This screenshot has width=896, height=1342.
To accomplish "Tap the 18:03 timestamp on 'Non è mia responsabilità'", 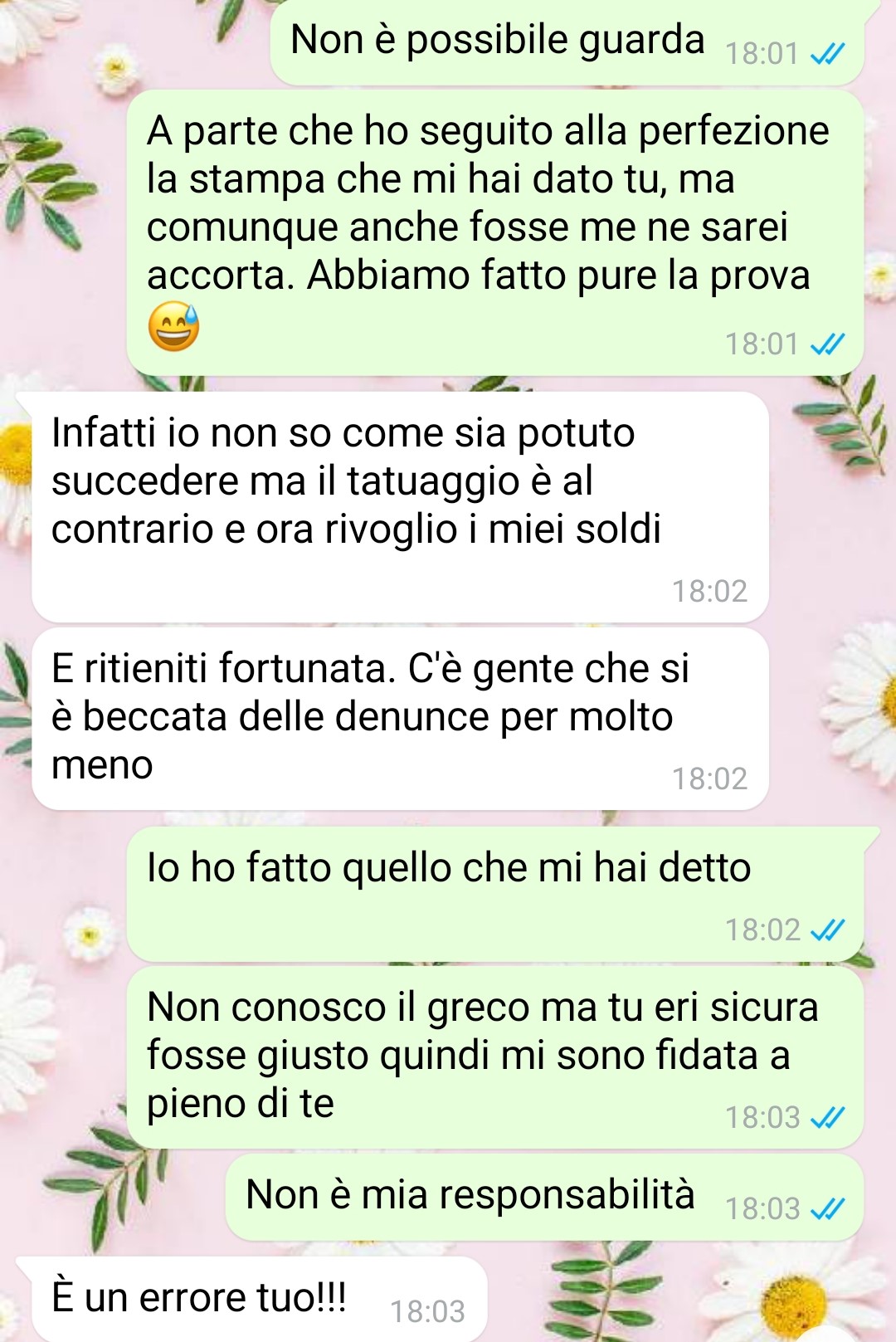I will pyautogui.click(x=762, y=1209).
